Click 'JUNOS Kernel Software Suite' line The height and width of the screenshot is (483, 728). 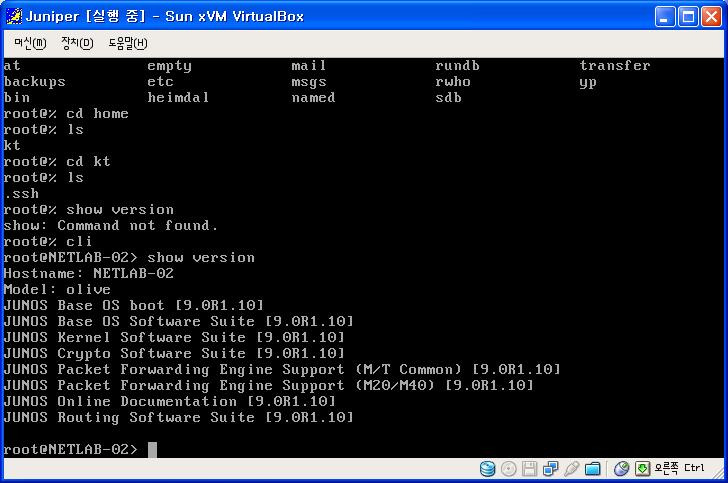[174, 337]
